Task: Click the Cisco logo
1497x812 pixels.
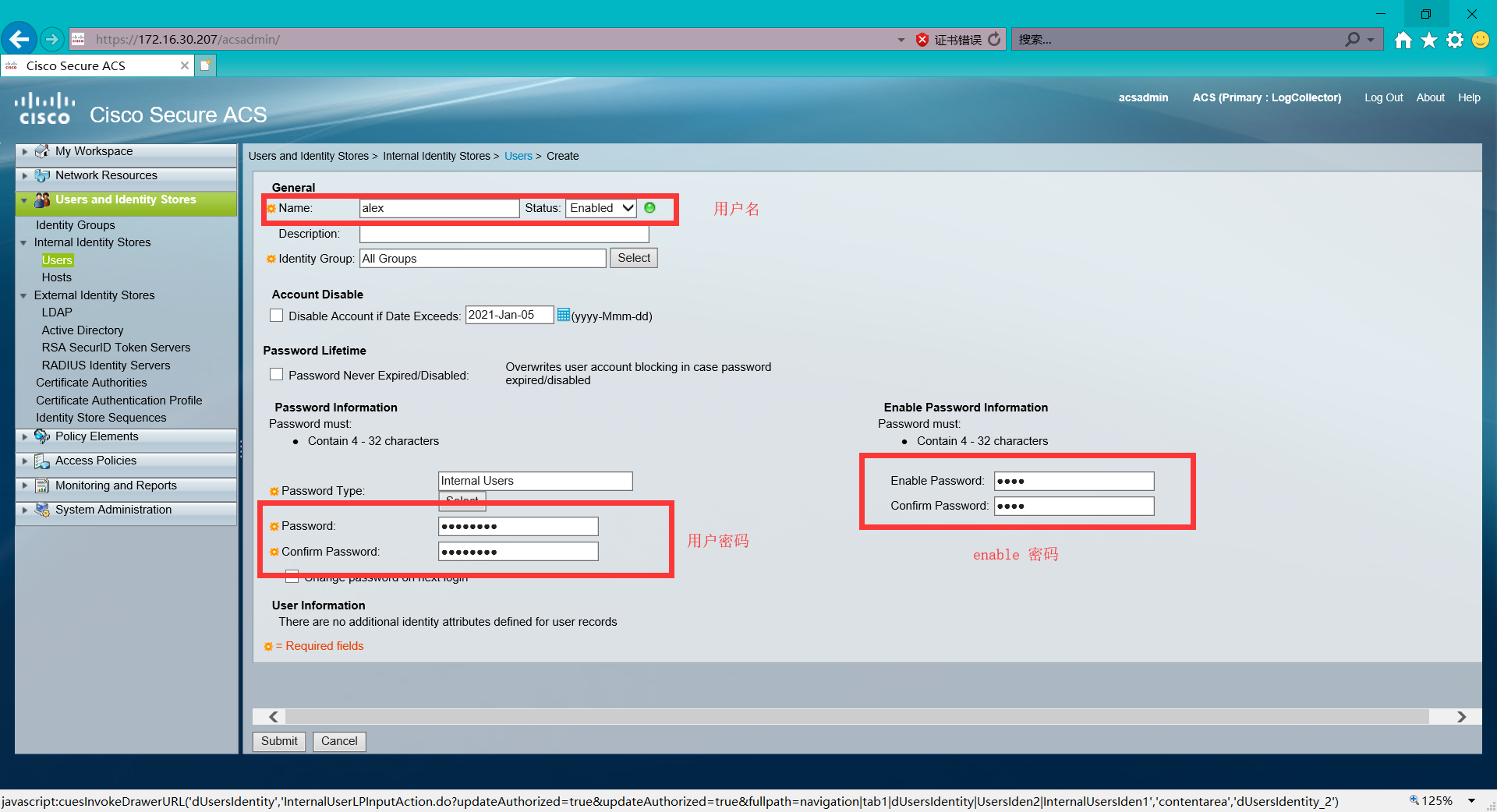Action: click(x=45, y=108)
